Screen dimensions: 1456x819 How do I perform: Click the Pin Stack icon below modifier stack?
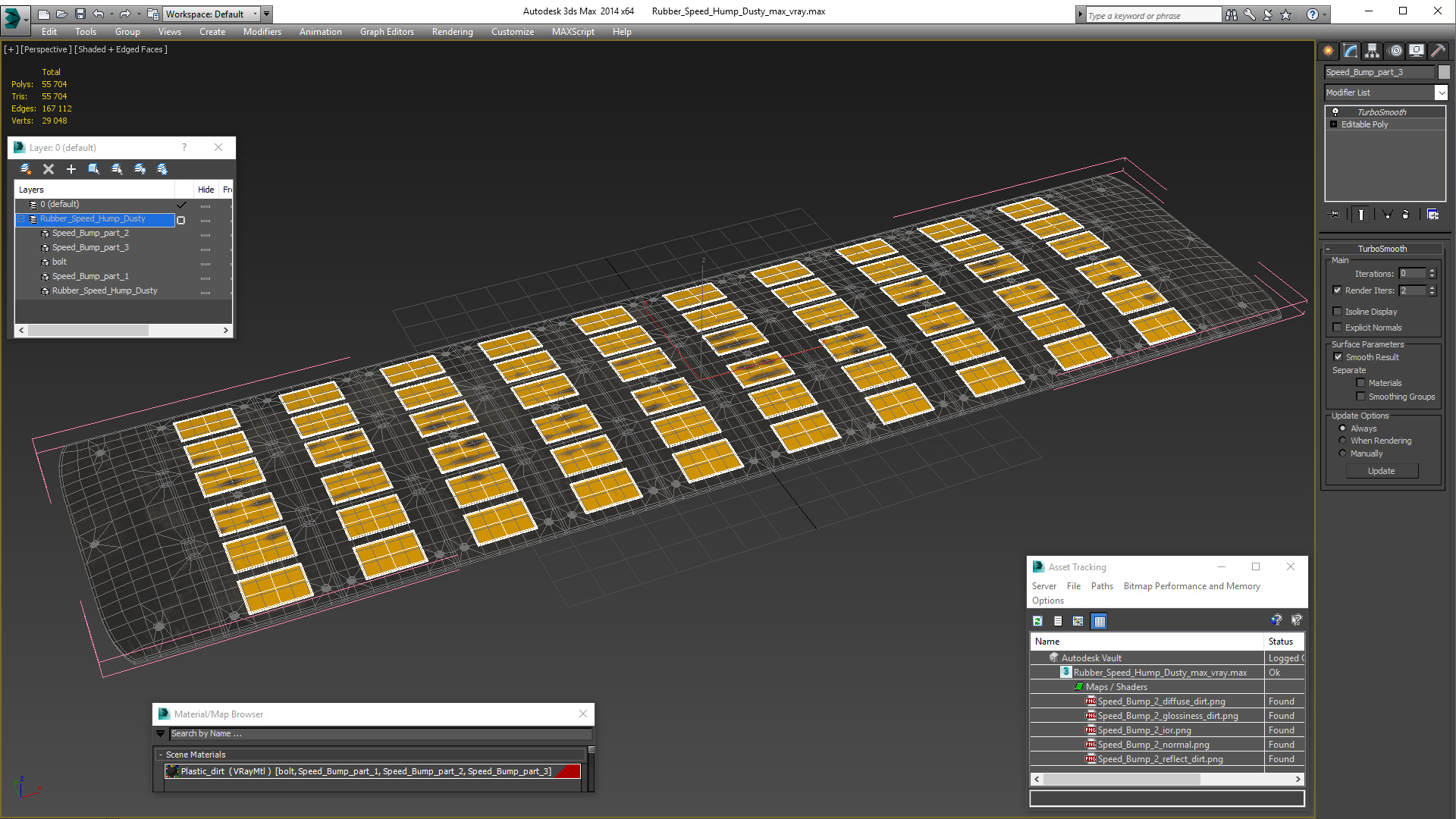[1335, 215]
